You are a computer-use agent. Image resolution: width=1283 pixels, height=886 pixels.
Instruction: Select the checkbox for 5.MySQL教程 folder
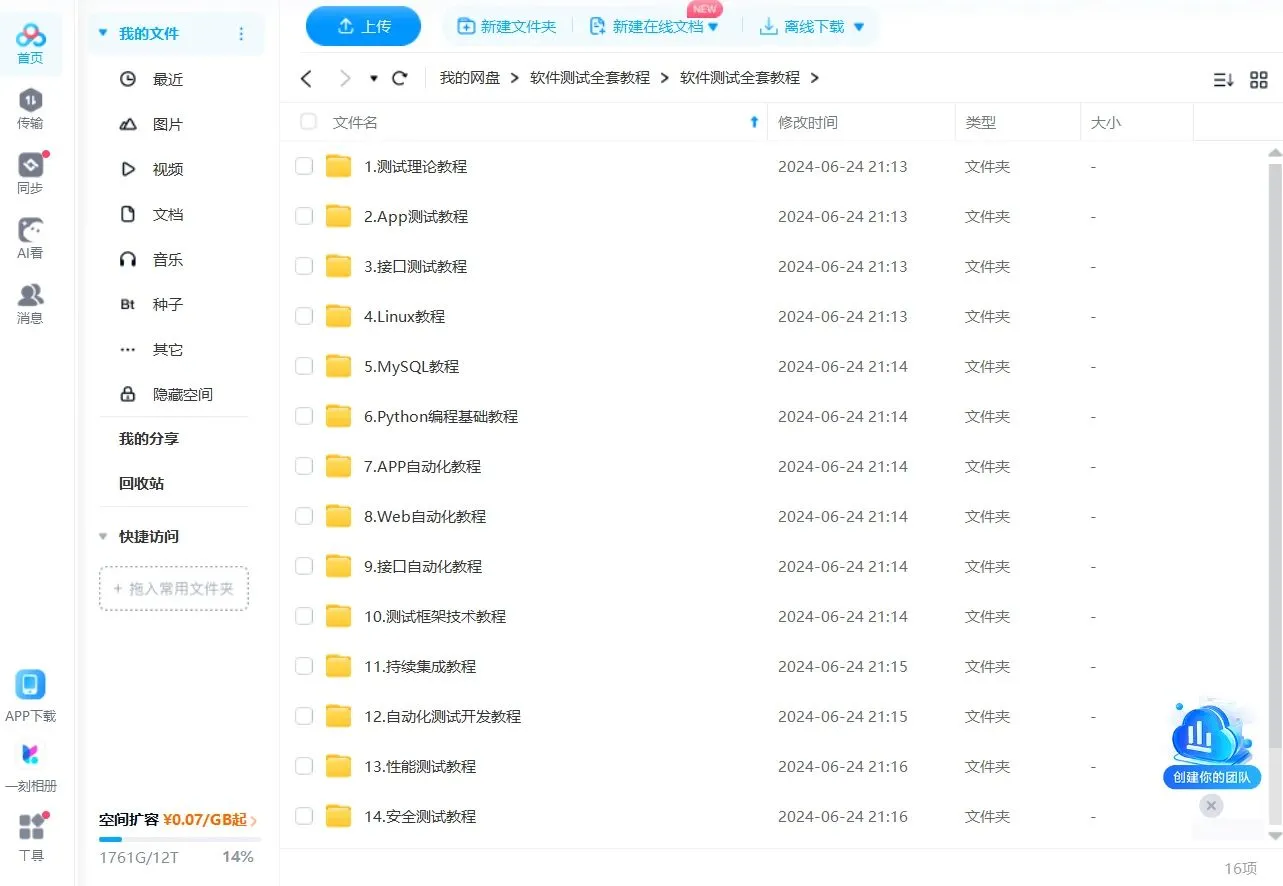tap(303, 366)
